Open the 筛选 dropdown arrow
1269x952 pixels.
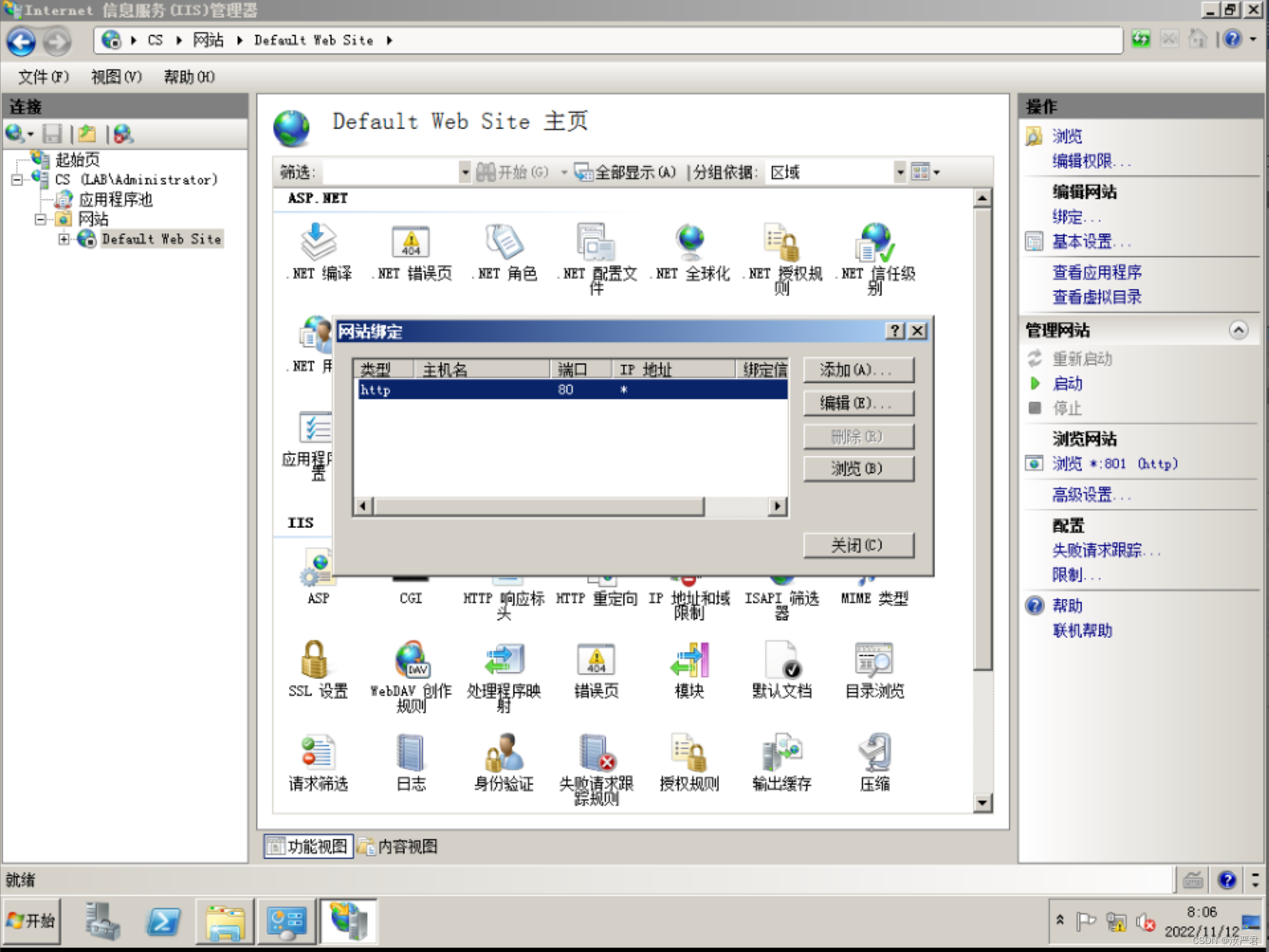[465, 172]
